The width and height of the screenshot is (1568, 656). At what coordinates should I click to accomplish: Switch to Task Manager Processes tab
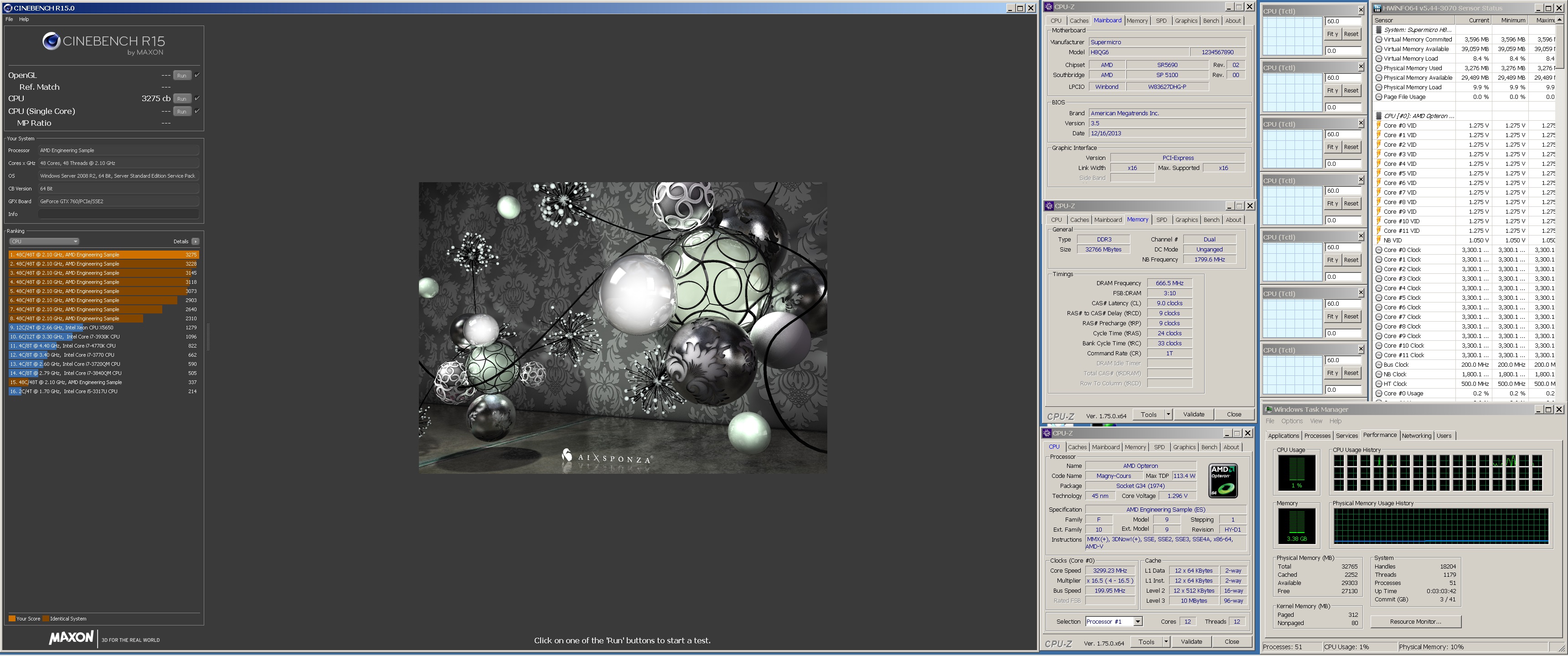1317,436
